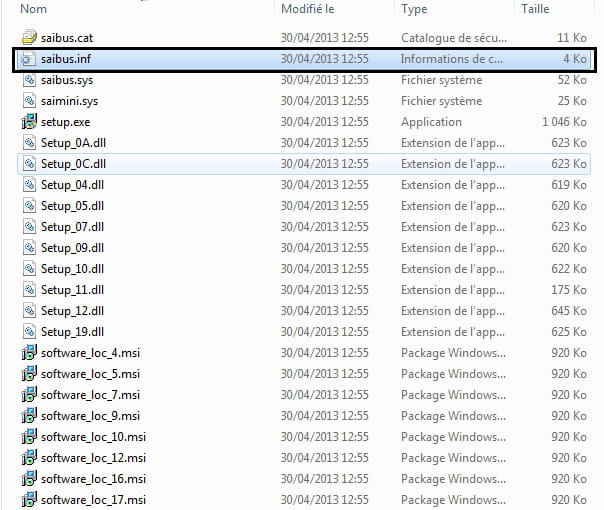
Task: Click the Setup_09.dll file icon
Action: click(x=29, y=248)
